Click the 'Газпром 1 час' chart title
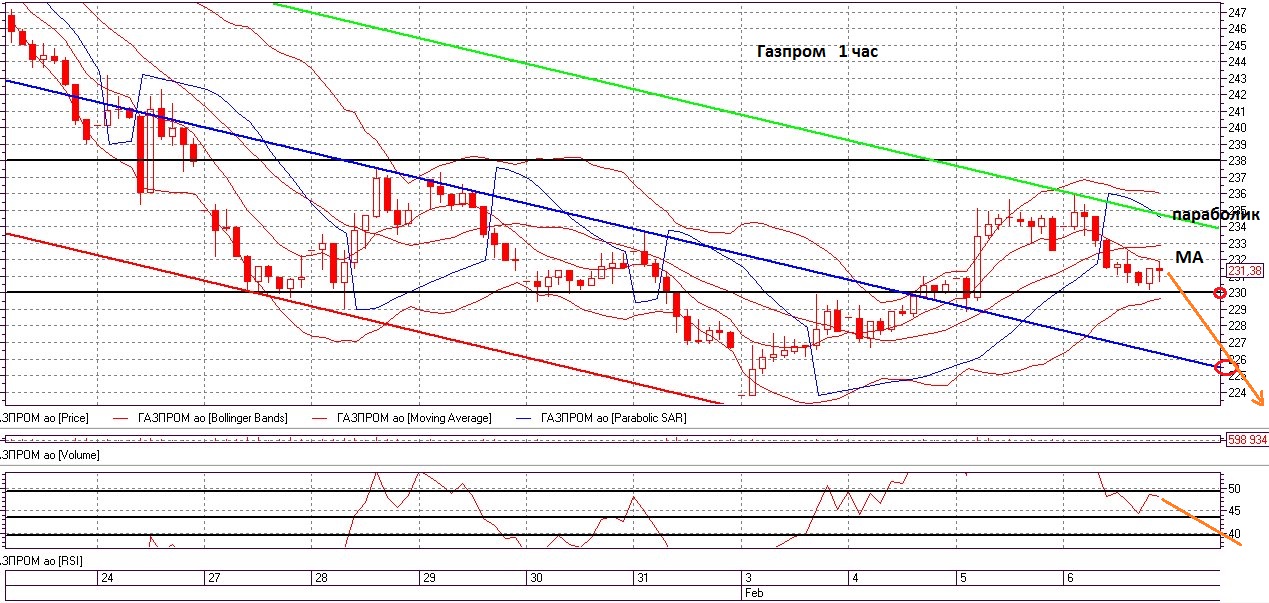 click(x=816, y=51)
